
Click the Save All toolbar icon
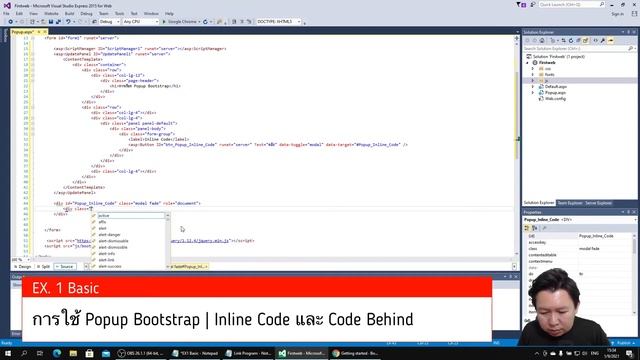click(58, 22)
